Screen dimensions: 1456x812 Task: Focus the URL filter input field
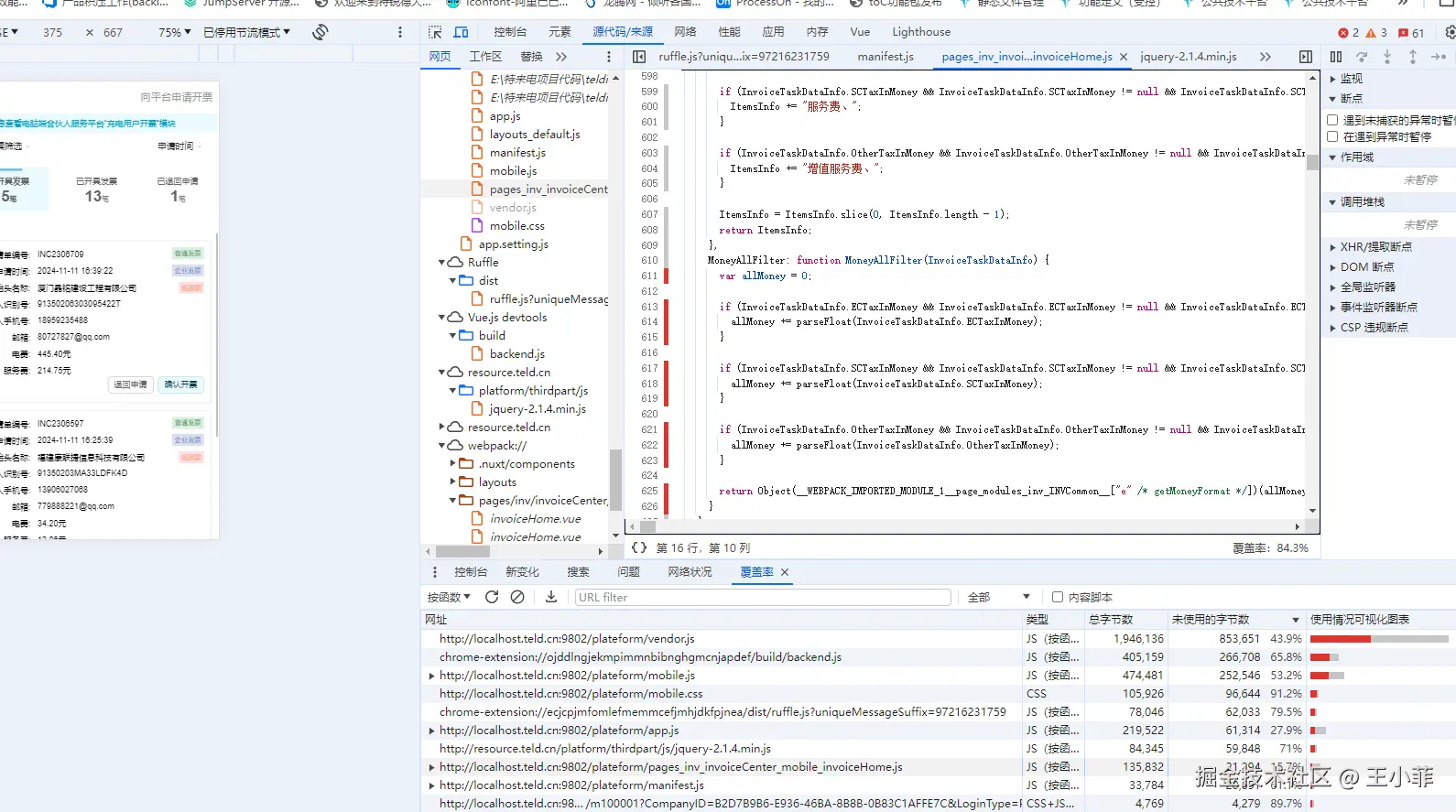(762, 597)
